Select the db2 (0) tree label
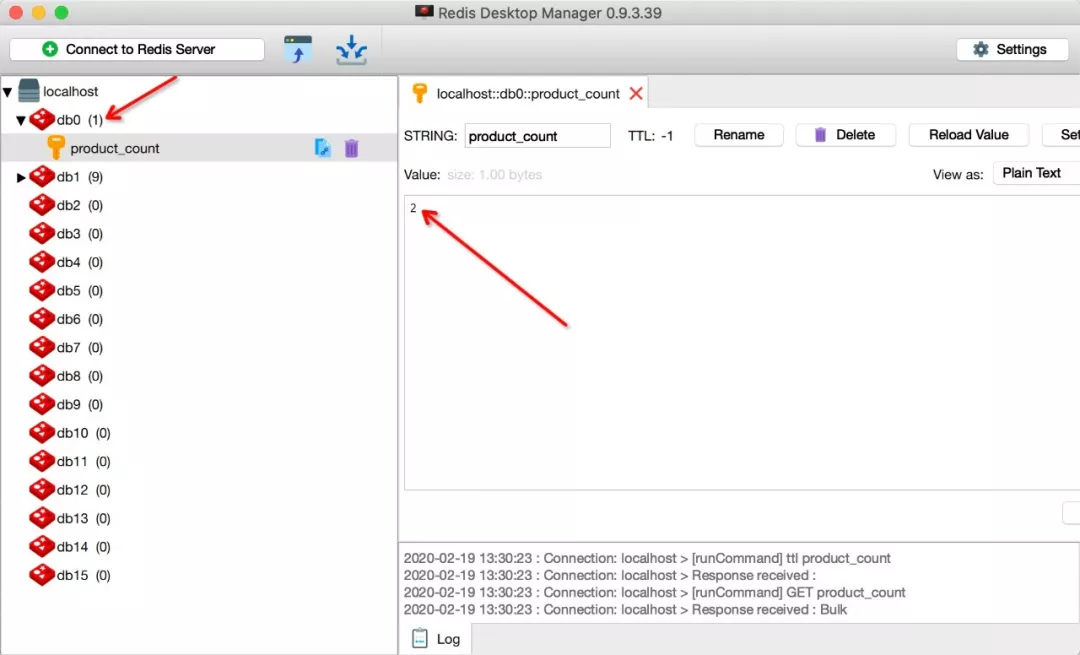Viewport: 1080px width, 655px height. click(x=80, y=205)
